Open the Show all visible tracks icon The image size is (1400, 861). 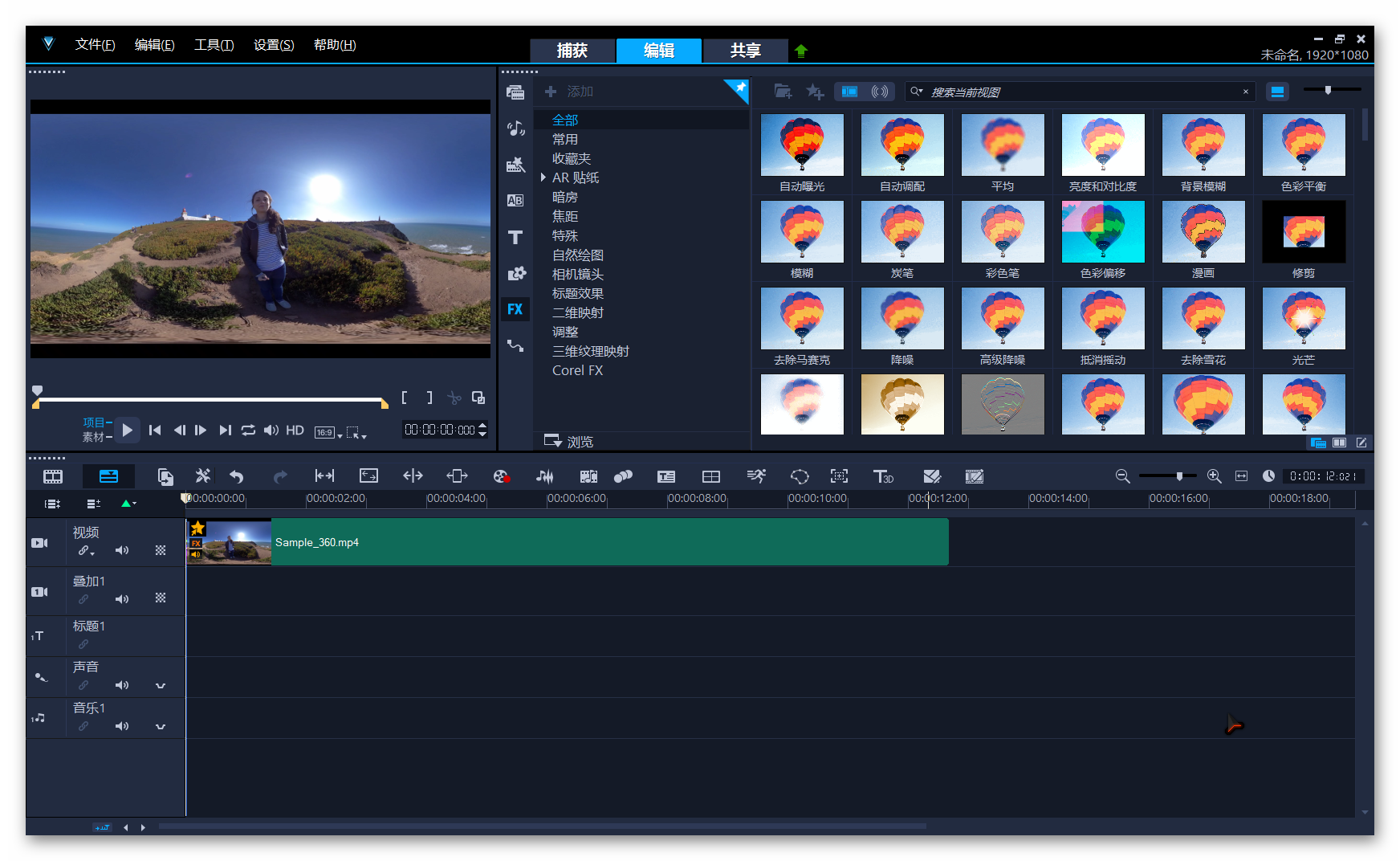click(x=53, y=504)
